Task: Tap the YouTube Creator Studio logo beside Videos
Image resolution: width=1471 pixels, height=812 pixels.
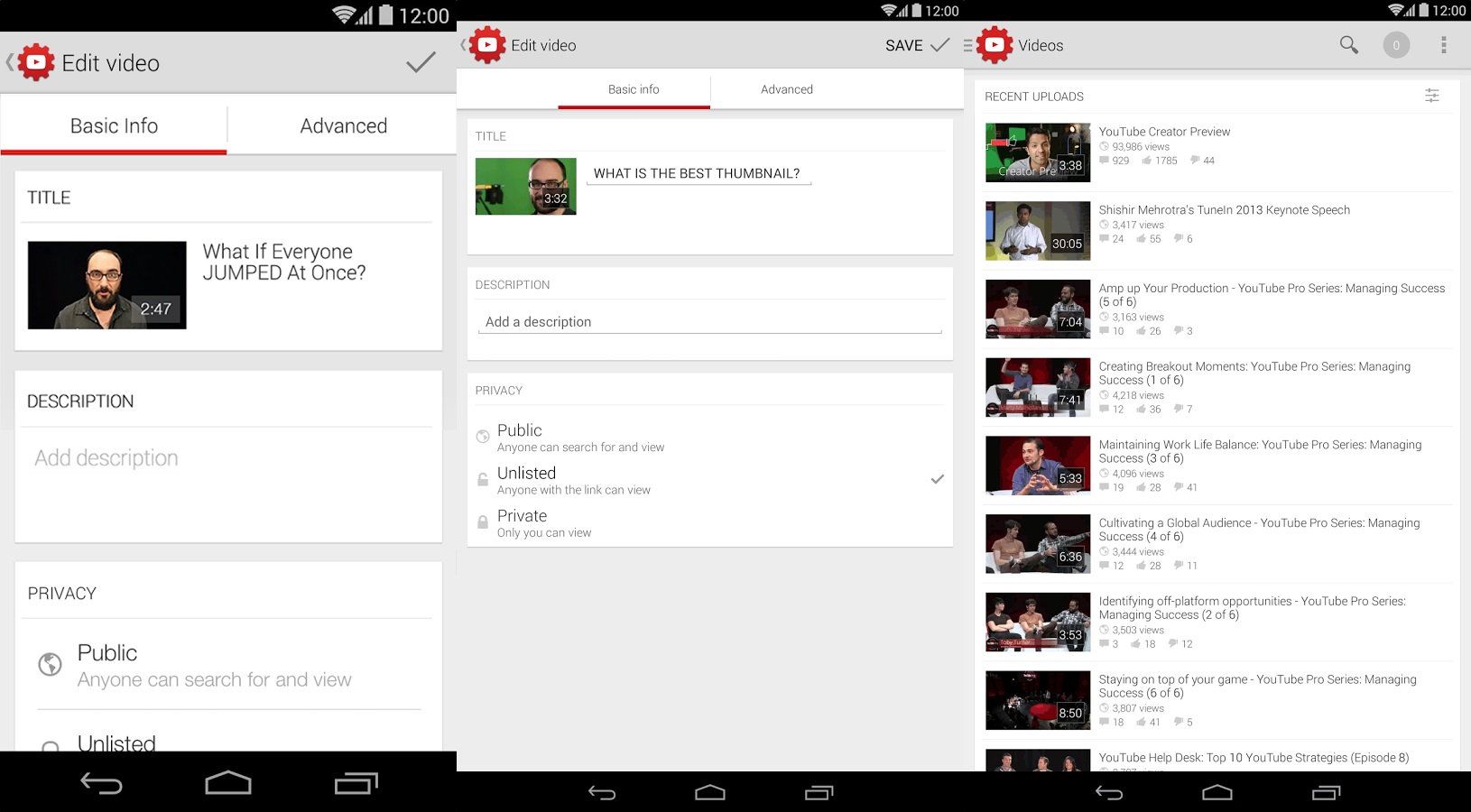Action: click(995, 45)
